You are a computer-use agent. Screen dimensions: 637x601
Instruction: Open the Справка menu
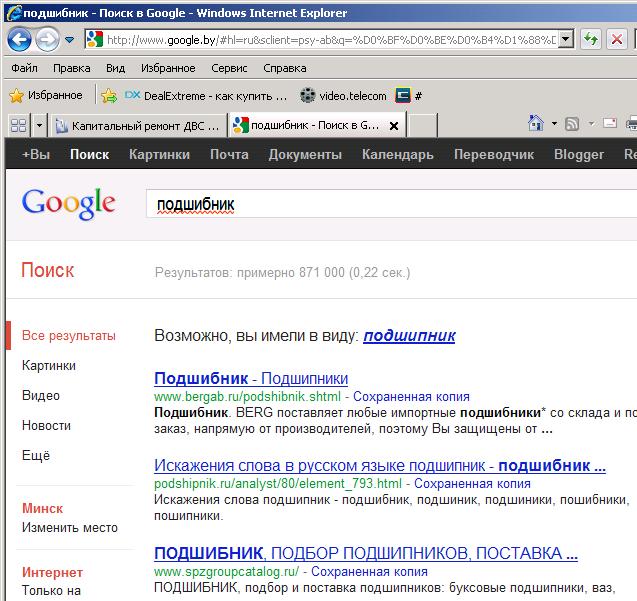(x=285, y=68)
